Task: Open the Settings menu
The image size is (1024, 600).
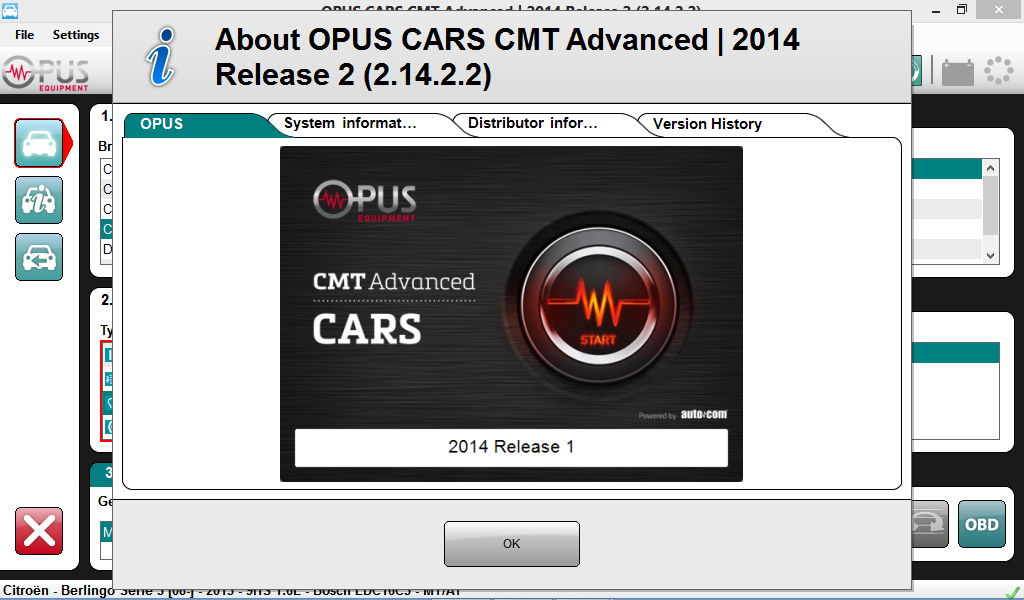Action: click(x=76, y=35)
